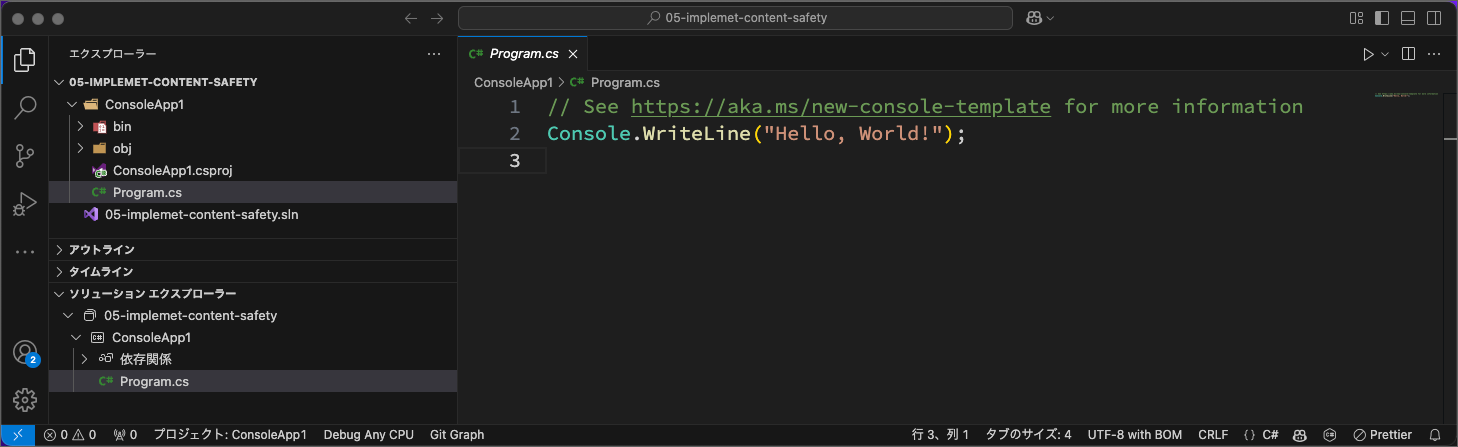Expand the 依存関係 node

(x=253, y=359)
